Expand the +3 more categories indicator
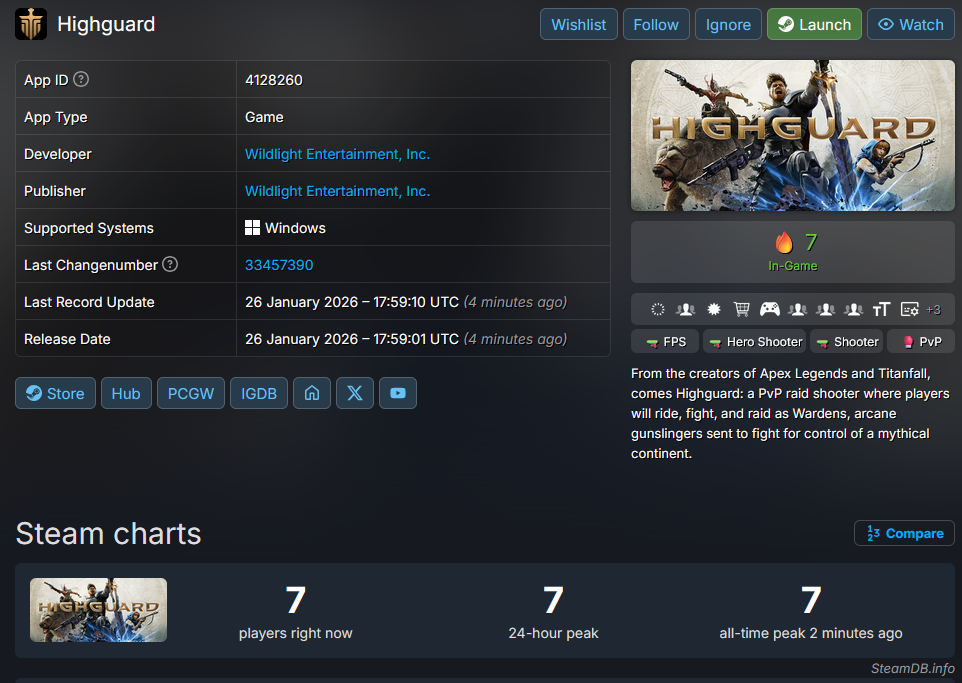Image resolution: width=962 pixels, height=683 pixels. (x=933, y=309)
